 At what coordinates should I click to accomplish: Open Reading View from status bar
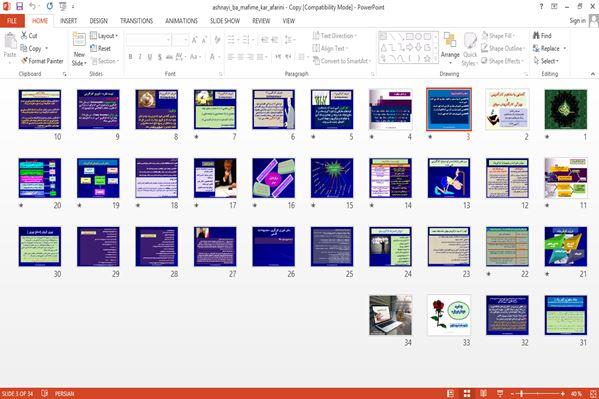tap(483, 393)
